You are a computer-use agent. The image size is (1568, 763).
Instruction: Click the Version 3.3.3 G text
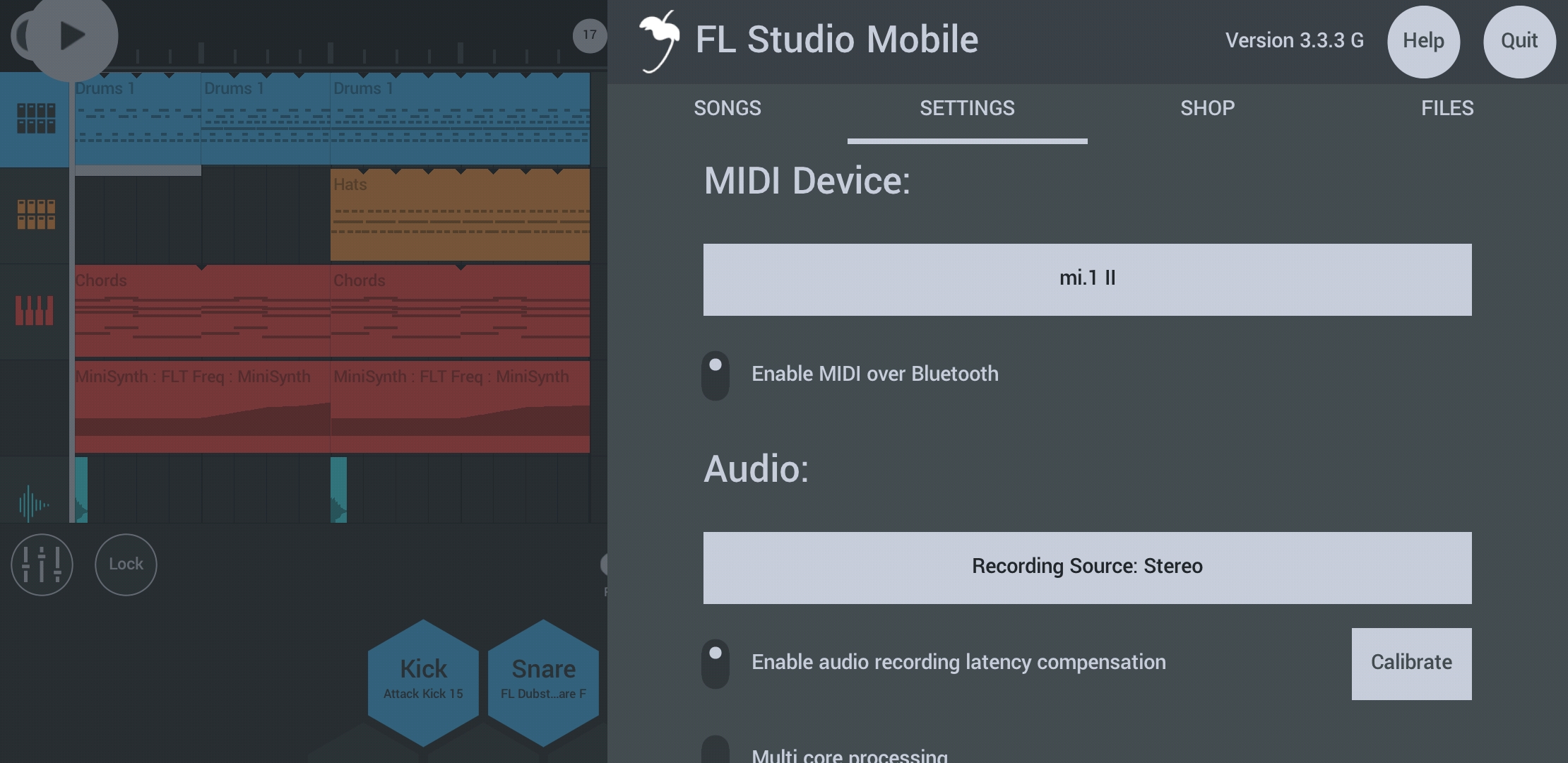coord(1295,41)
